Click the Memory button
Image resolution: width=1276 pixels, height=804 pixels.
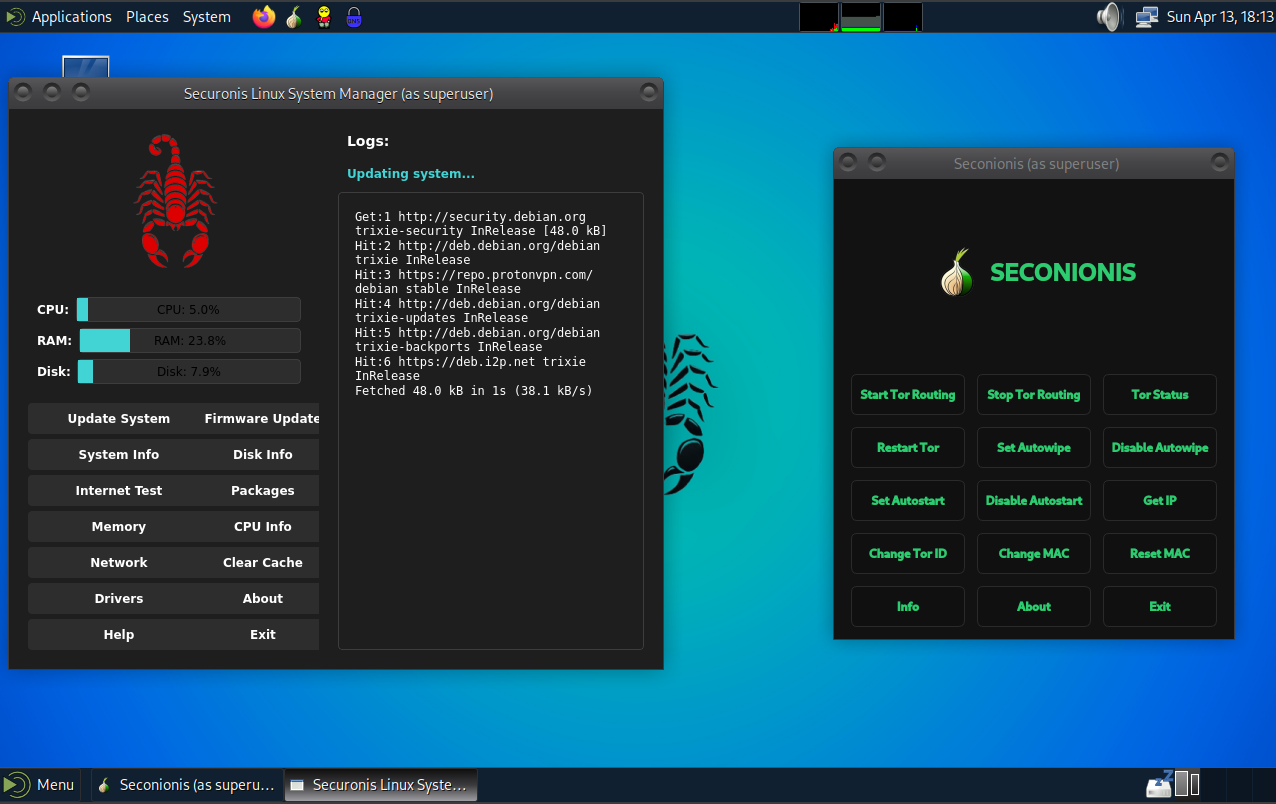coord(118,527)
